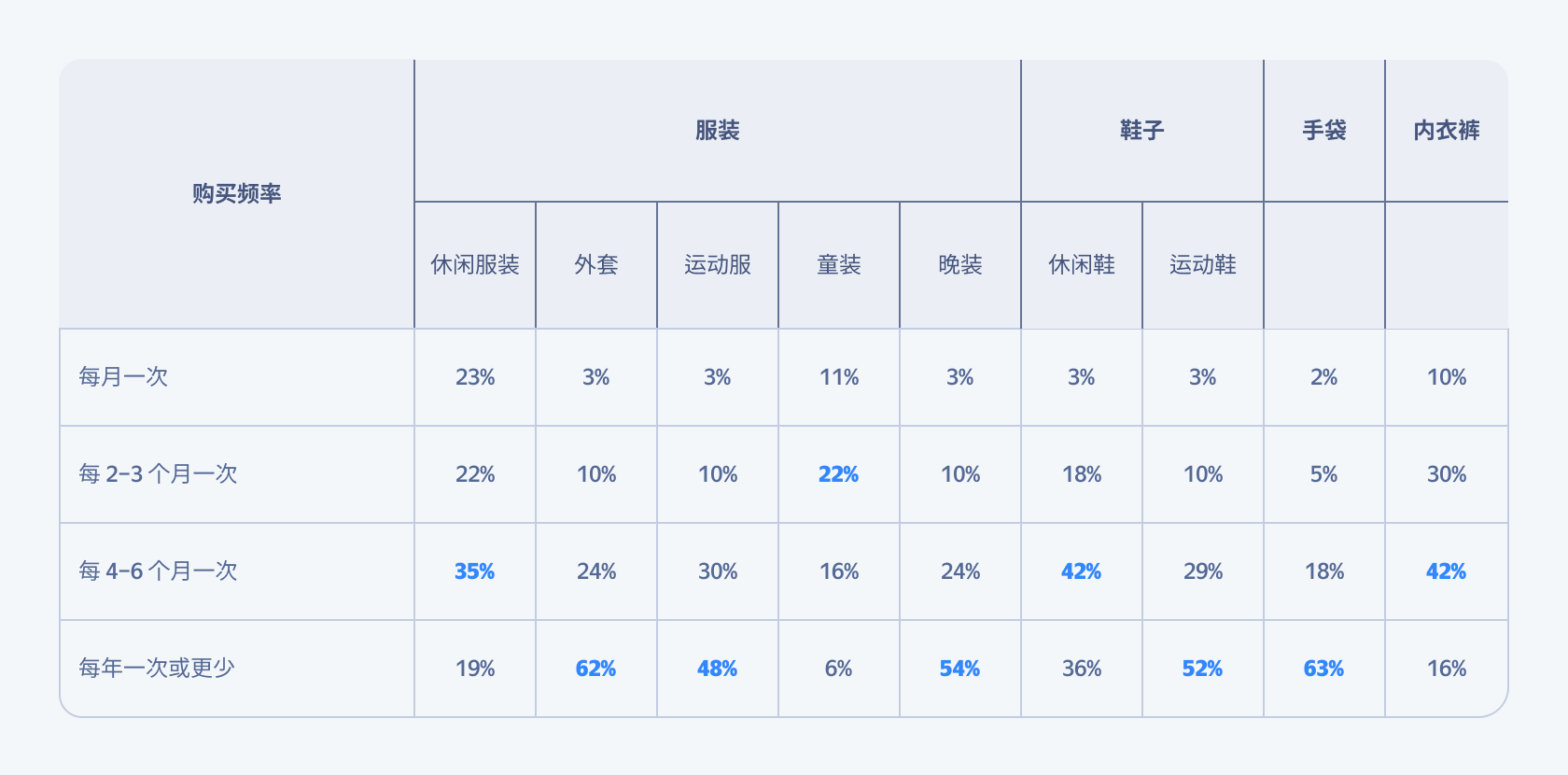Click the 外套 subheader cell

click(595, 265)
